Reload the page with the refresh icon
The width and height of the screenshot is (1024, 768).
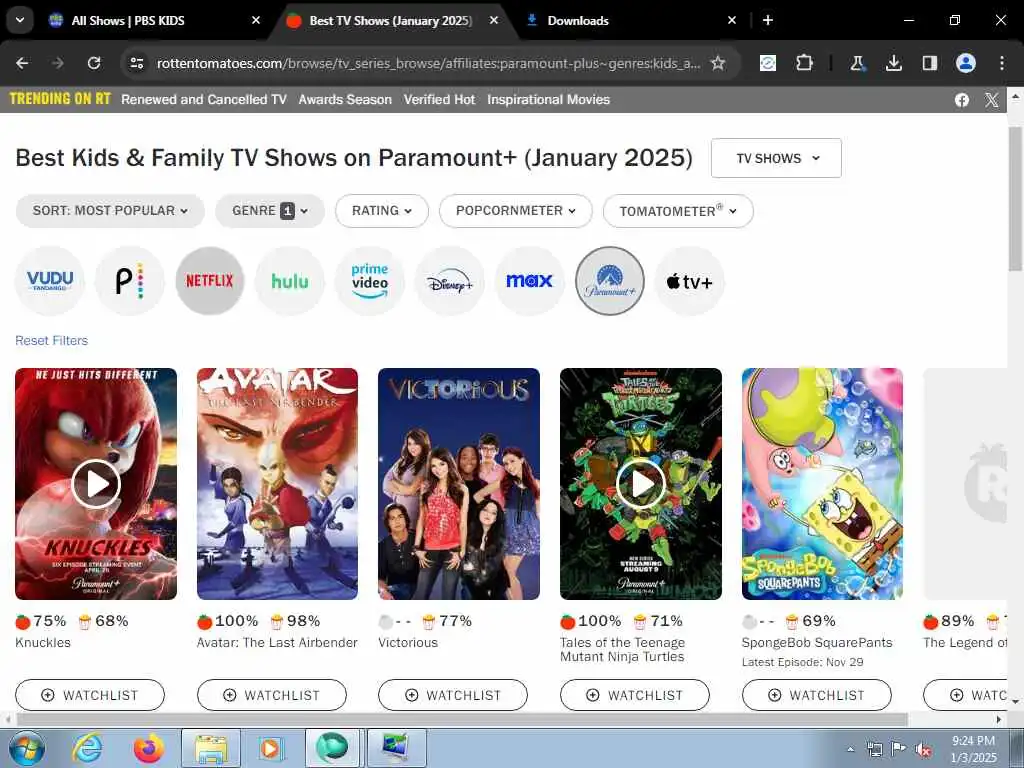coord(94,63)
